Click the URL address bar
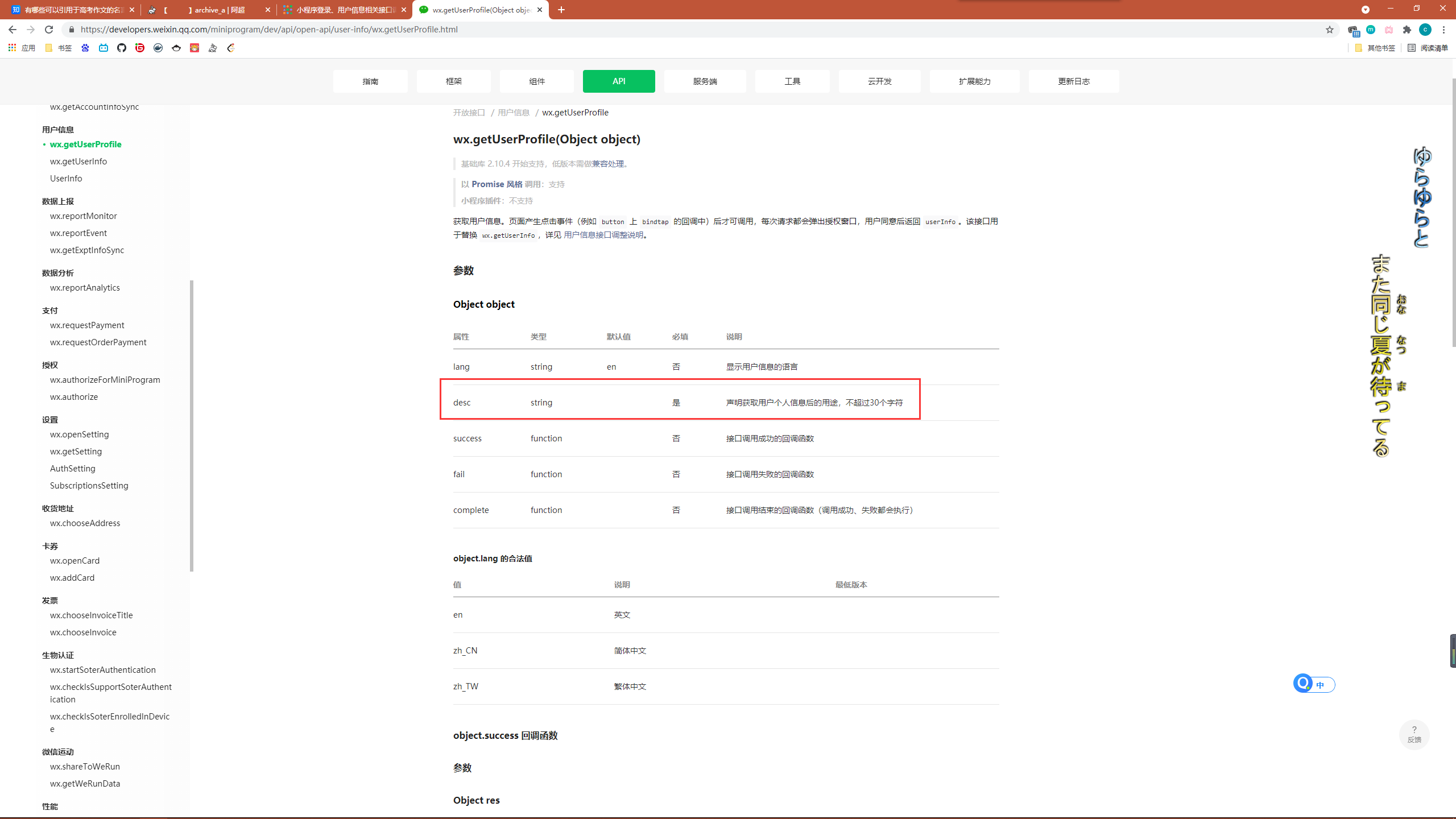This screenshot has width=1456, height=819. 682,30
